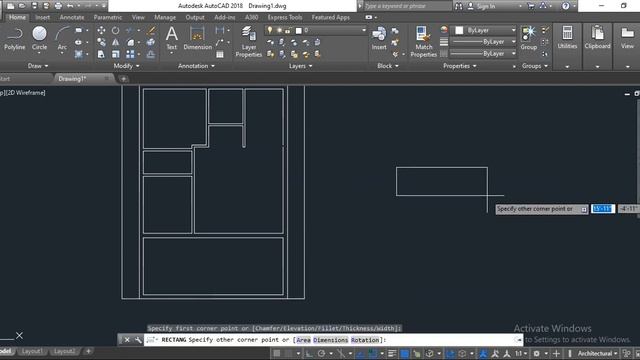Image resolution: width=640 pixels, height=360 pixels.
Task: Choose the Rotation option in command line
Action: [365, 340]
